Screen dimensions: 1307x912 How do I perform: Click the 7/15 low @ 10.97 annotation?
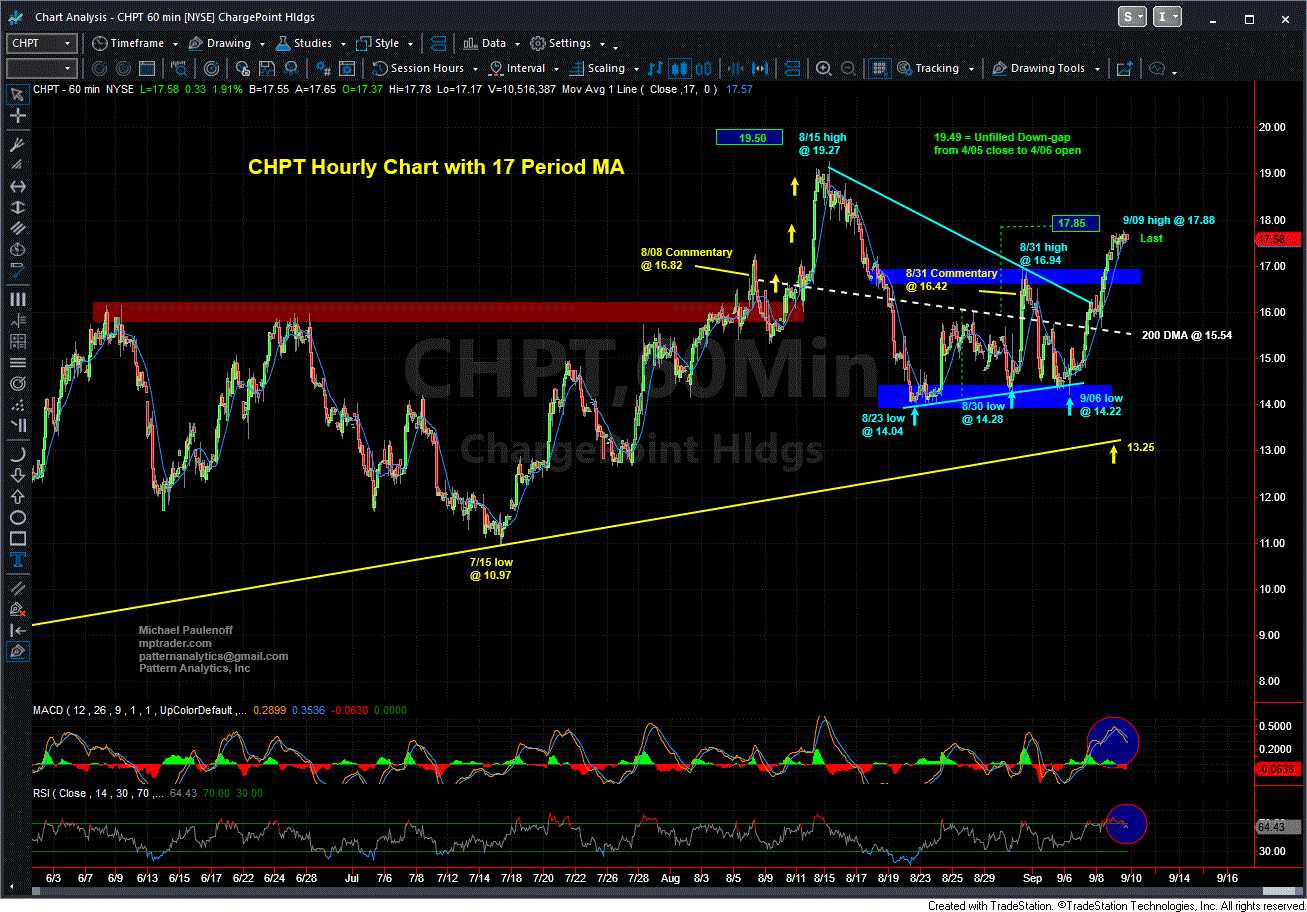[490, 569]
